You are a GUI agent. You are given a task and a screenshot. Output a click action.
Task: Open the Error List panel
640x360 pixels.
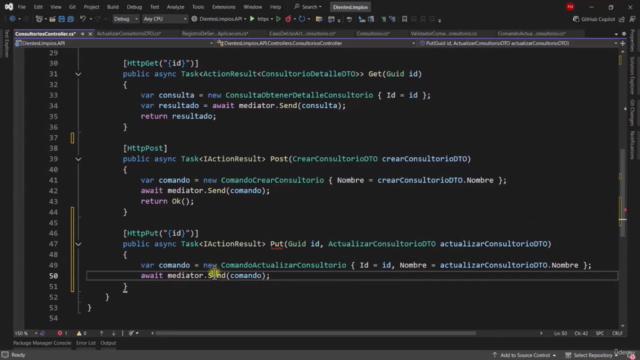point(86,343)
